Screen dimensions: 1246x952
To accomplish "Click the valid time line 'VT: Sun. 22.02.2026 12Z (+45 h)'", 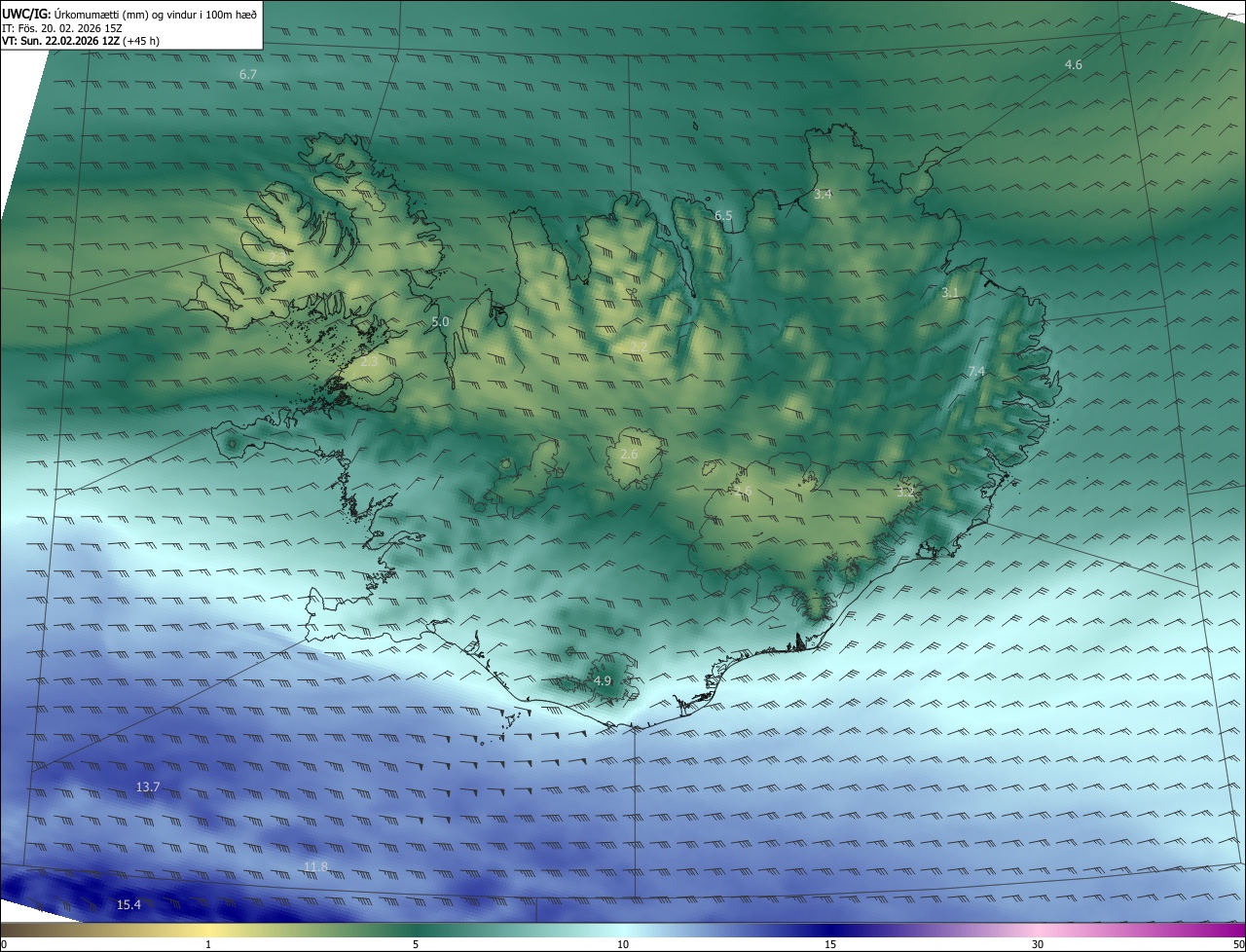I will click(81, 41).
